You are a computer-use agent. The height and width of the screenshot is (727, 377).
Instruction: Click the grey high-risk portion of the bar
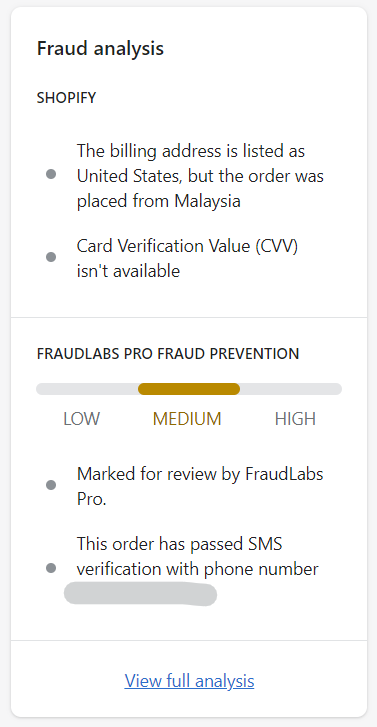click(291, 389)
